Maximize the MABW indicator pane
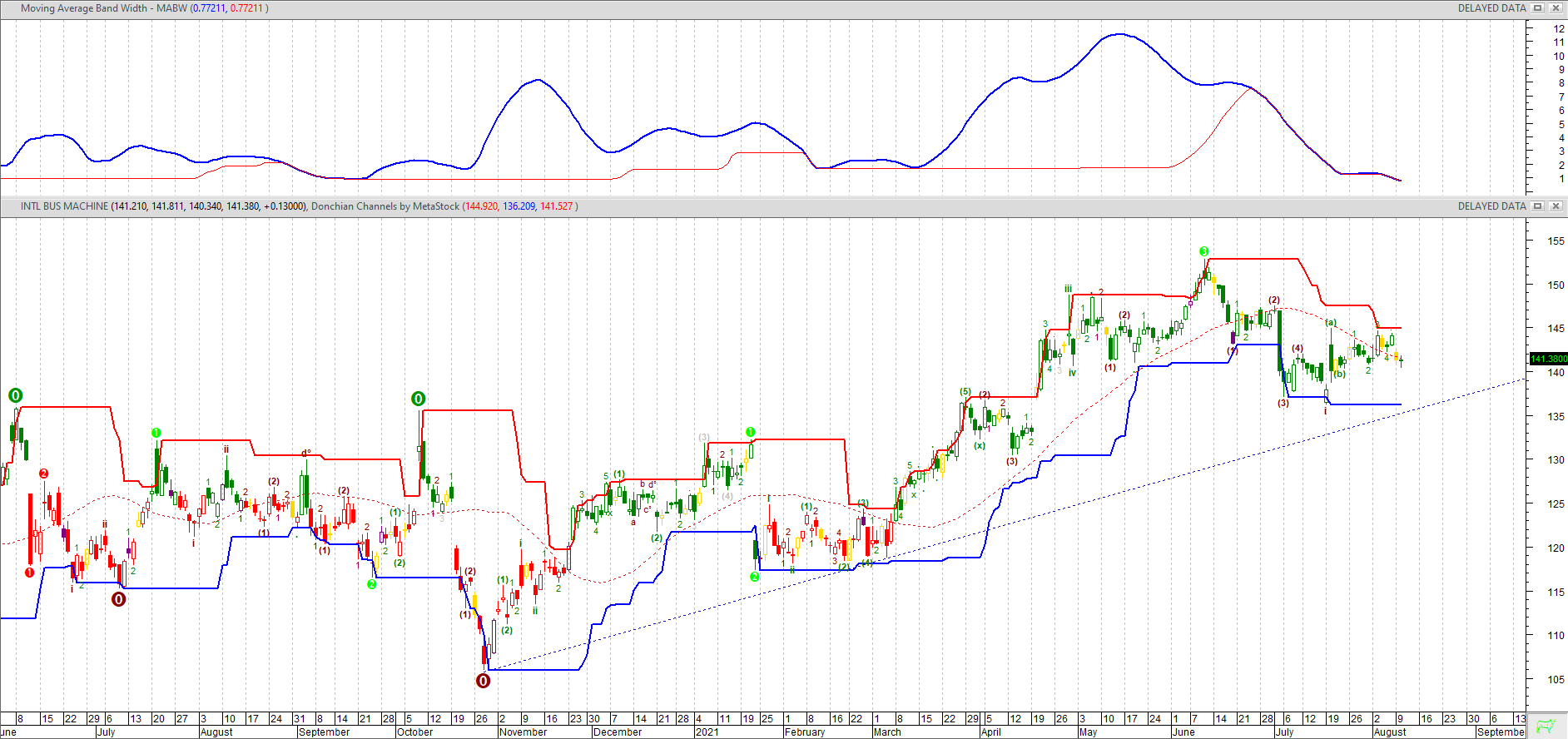This screenshot has height=739, width=1568. coord(1538,8)
